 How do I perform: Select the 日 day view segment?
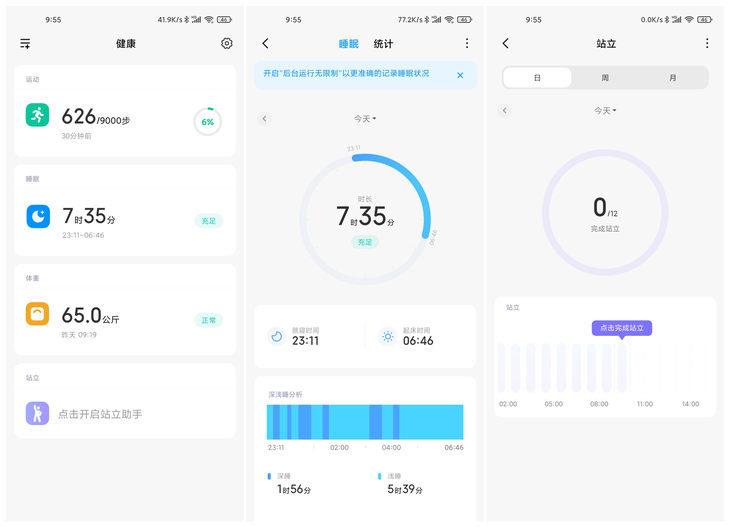click(x=537, y=78)
